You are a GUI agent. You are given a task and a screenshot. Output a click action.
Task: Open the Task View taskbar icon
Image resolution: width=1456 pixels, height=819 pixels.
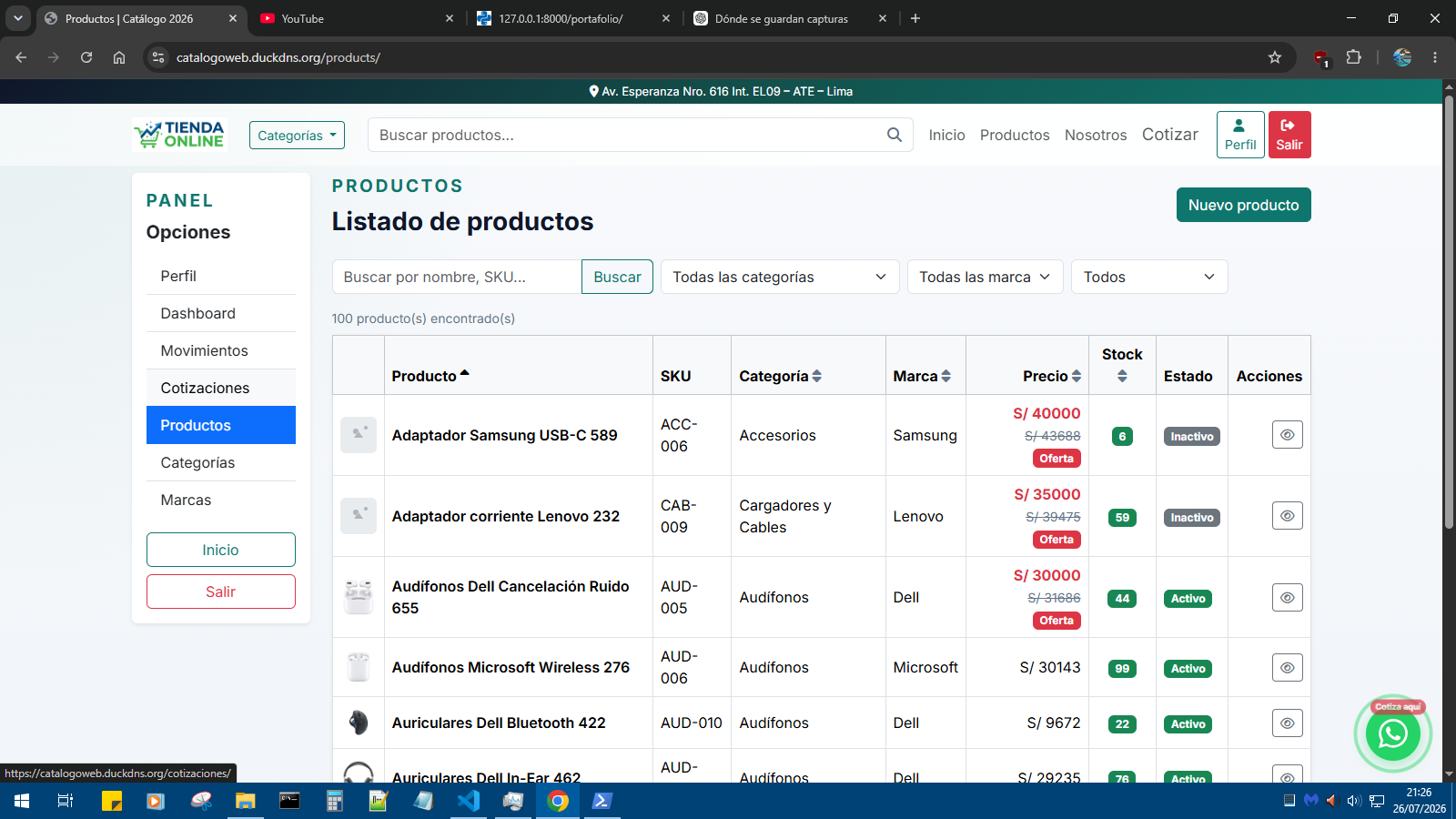(x=66, y=801)
